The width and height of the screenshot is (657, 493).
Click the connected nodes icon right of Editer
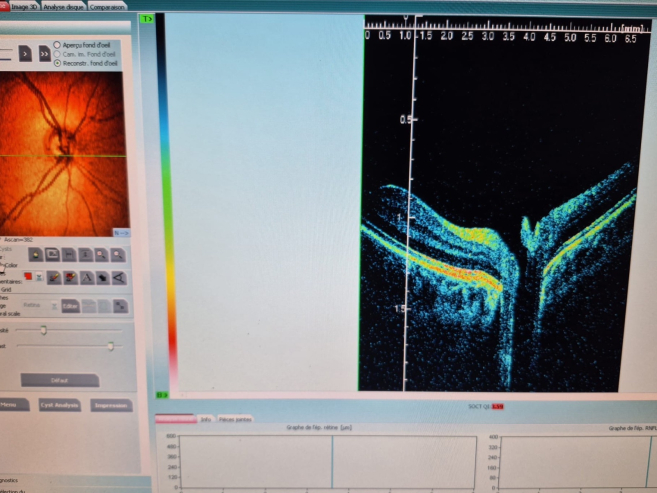pyautogui.click(x=121, y=306)
